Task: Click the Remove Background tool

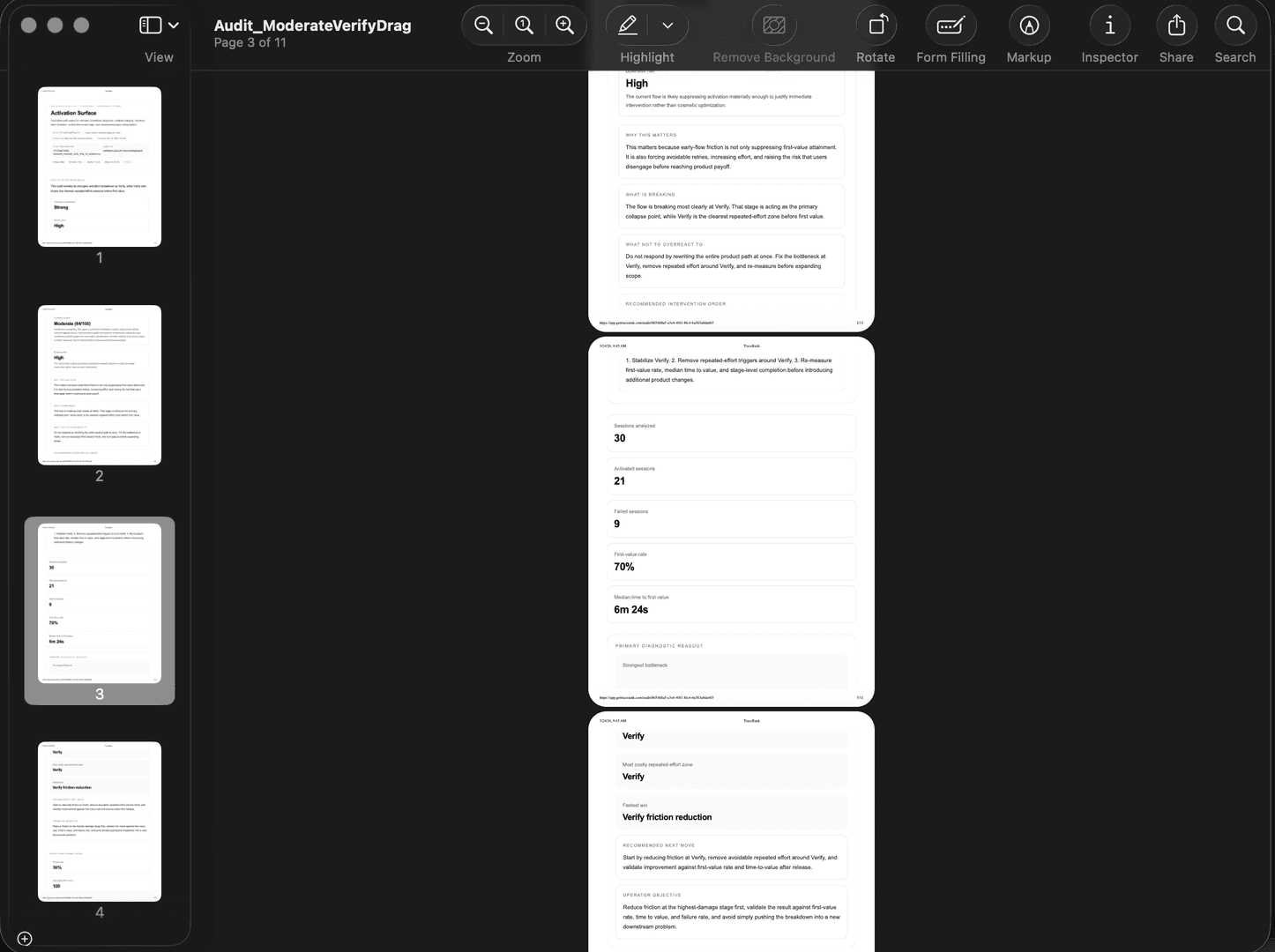Action: tap(774, 26)
